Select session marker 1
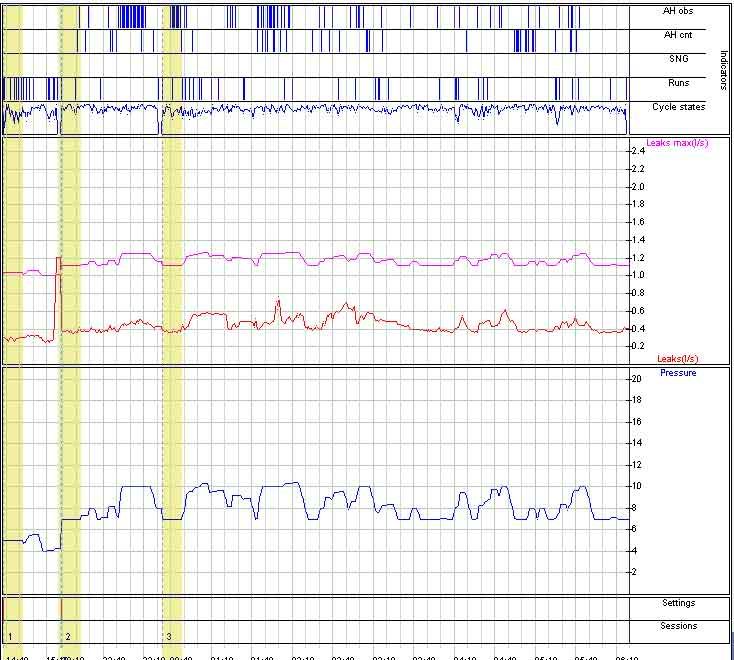The height and width of the screenshot is (660, 734). pyautogui.click(x=10, y=636)
